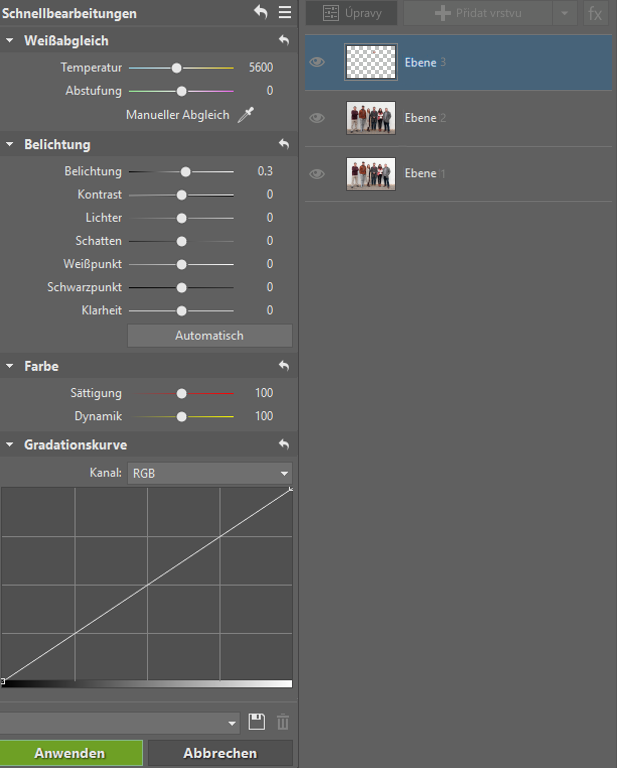Reset the Farbe section
617x768 pixels.
coord(284,367)
